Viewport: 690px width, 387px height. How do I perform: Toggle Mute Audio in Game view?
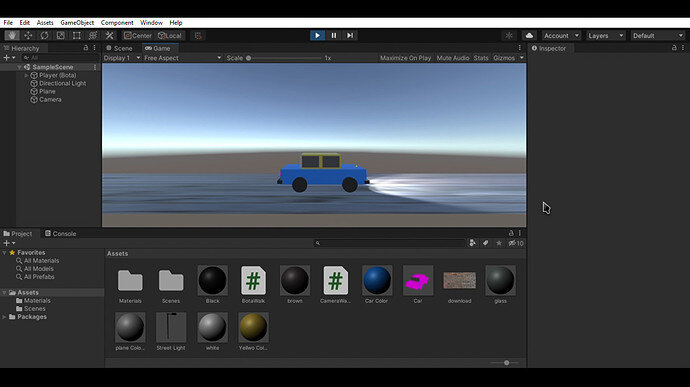(452, 58)
